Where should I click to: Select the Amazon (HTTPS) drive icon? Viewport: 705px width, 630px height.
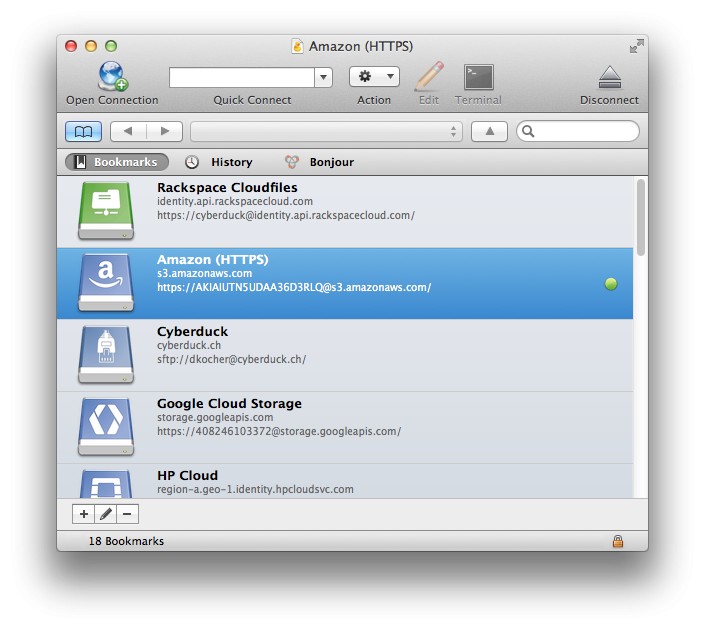106,282
